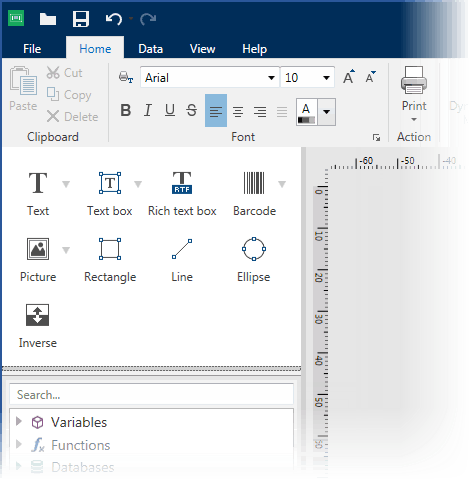Click the Search field in explorer panel
This screenshot has width=470, height=480.
pos(152,394)
